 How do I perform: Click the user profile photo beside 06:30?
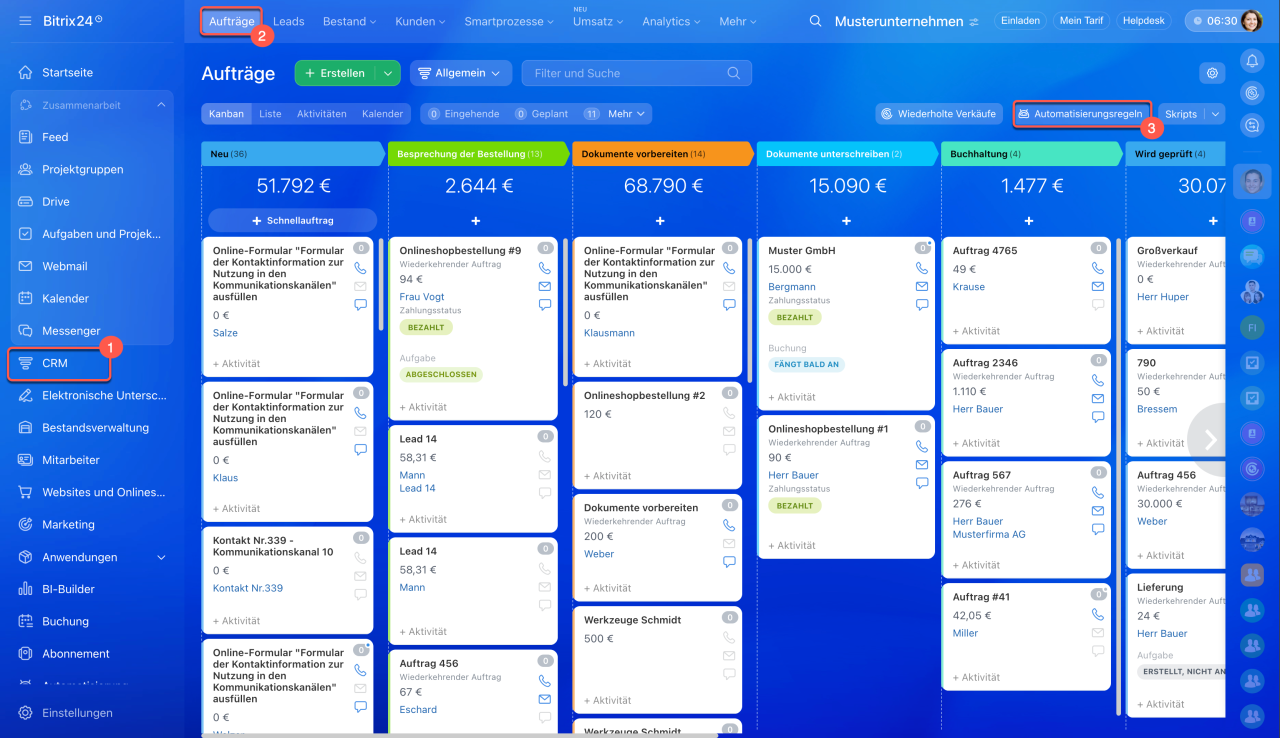pos(1252,21)
